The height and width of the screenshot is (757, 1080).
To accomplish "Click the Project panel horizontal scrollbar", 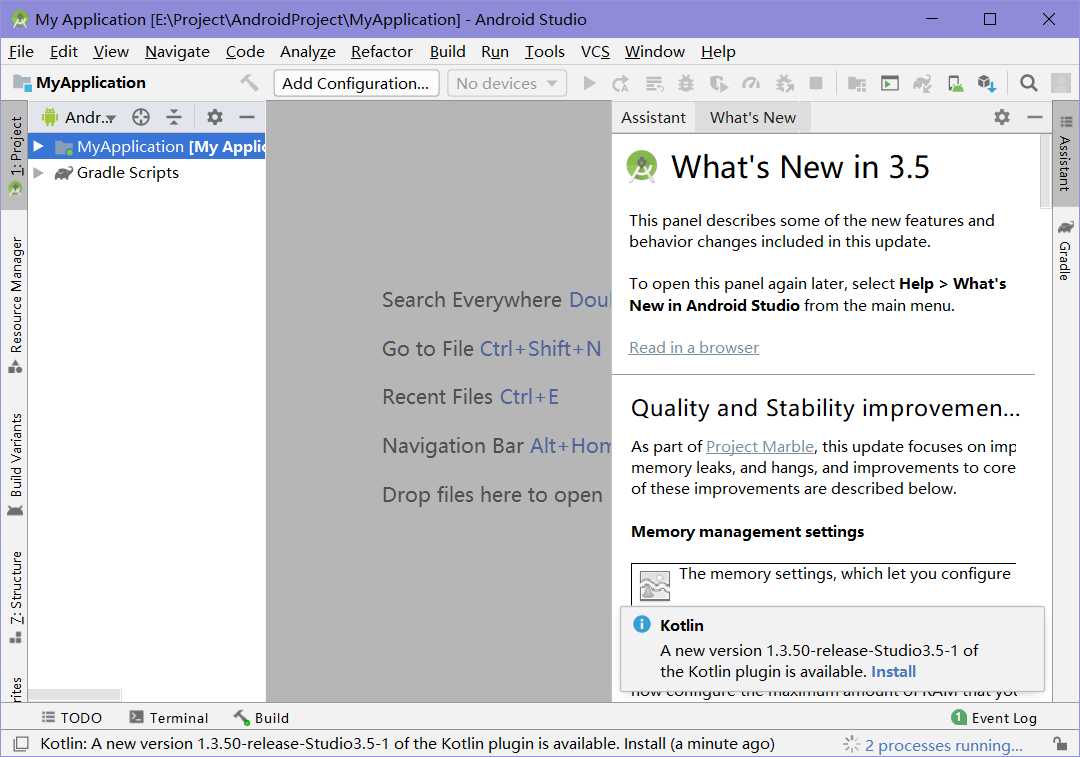I will pos(74,694).
